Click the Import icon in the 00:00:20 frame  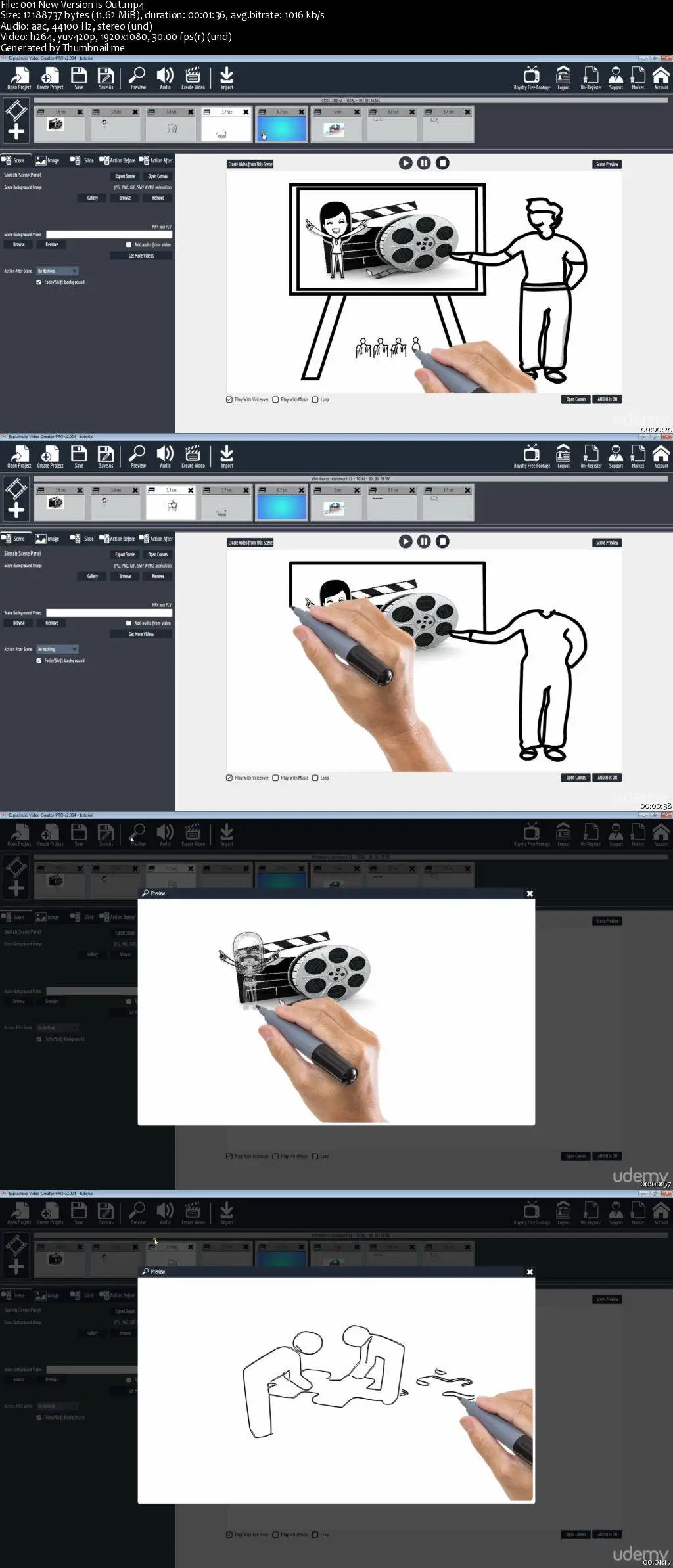[227, 78]
